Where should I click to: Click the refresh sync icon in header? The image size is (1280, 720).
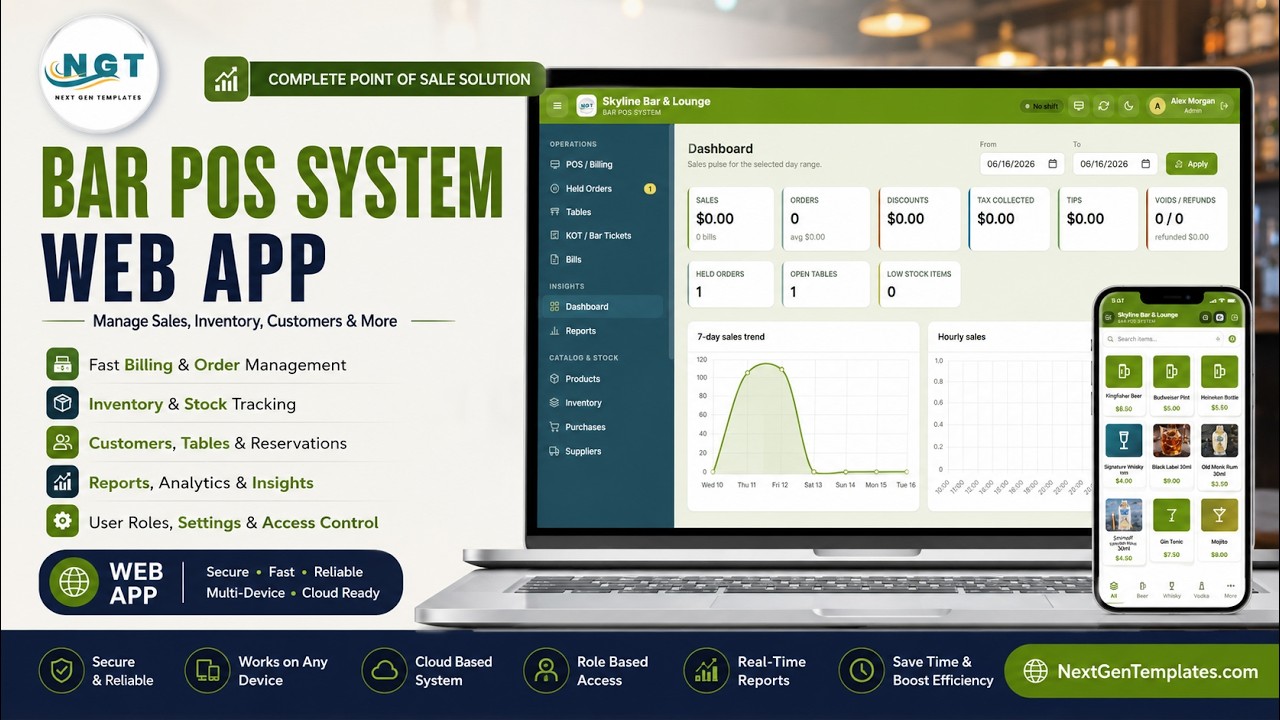[1103, 106]
